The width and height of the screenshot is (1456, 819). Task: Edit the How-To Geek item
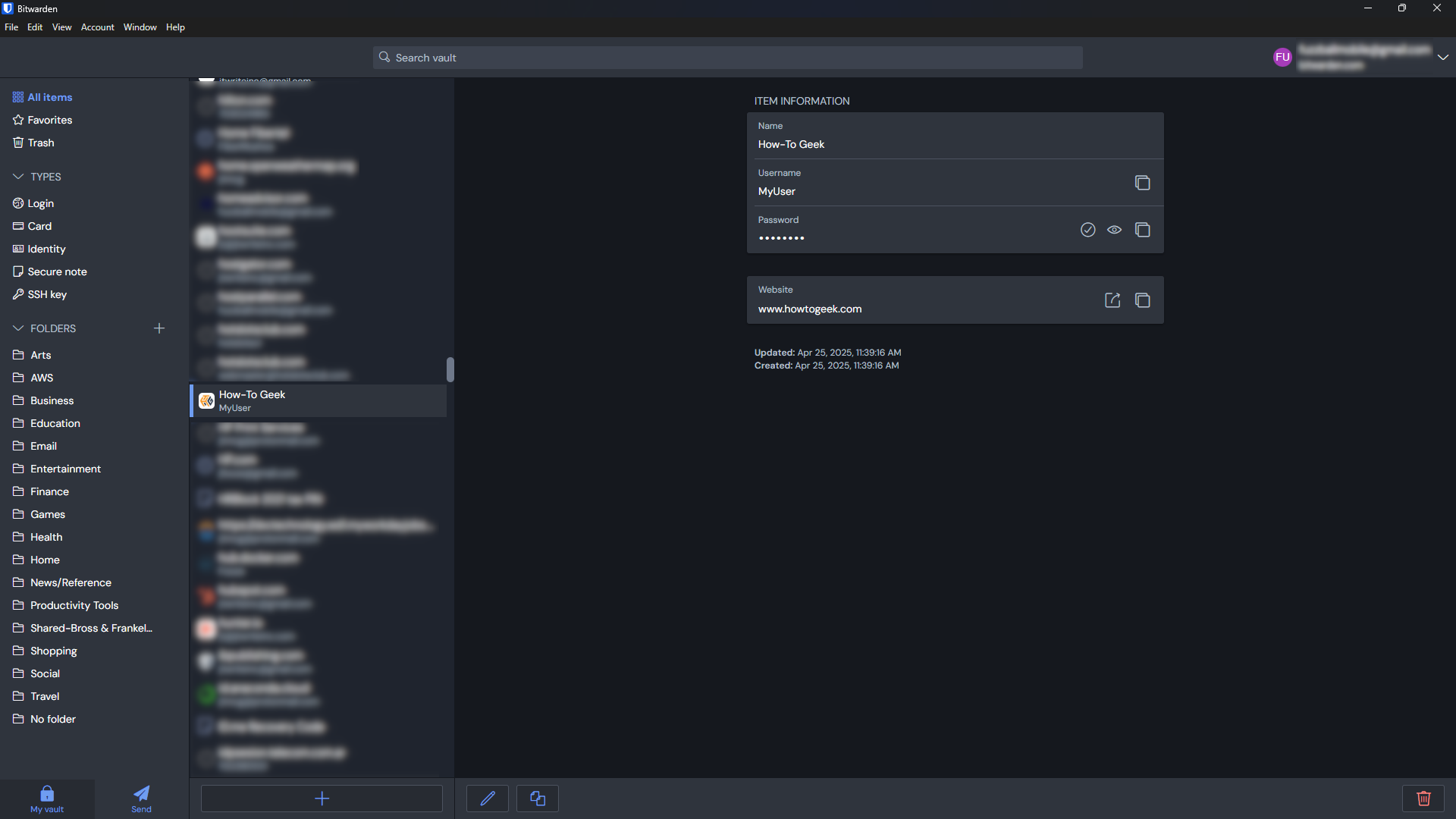click(488, 799)
